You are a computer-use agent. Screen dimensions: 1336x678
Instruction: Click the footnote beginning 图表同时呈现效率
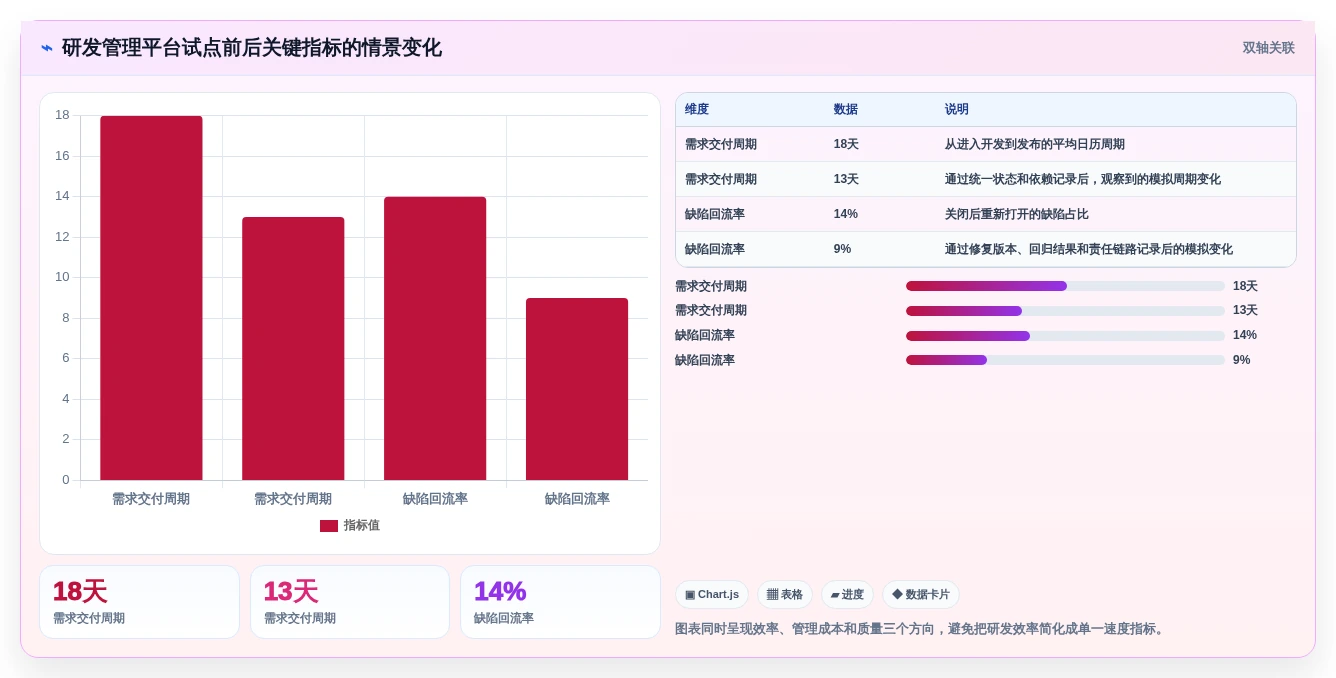922,629
